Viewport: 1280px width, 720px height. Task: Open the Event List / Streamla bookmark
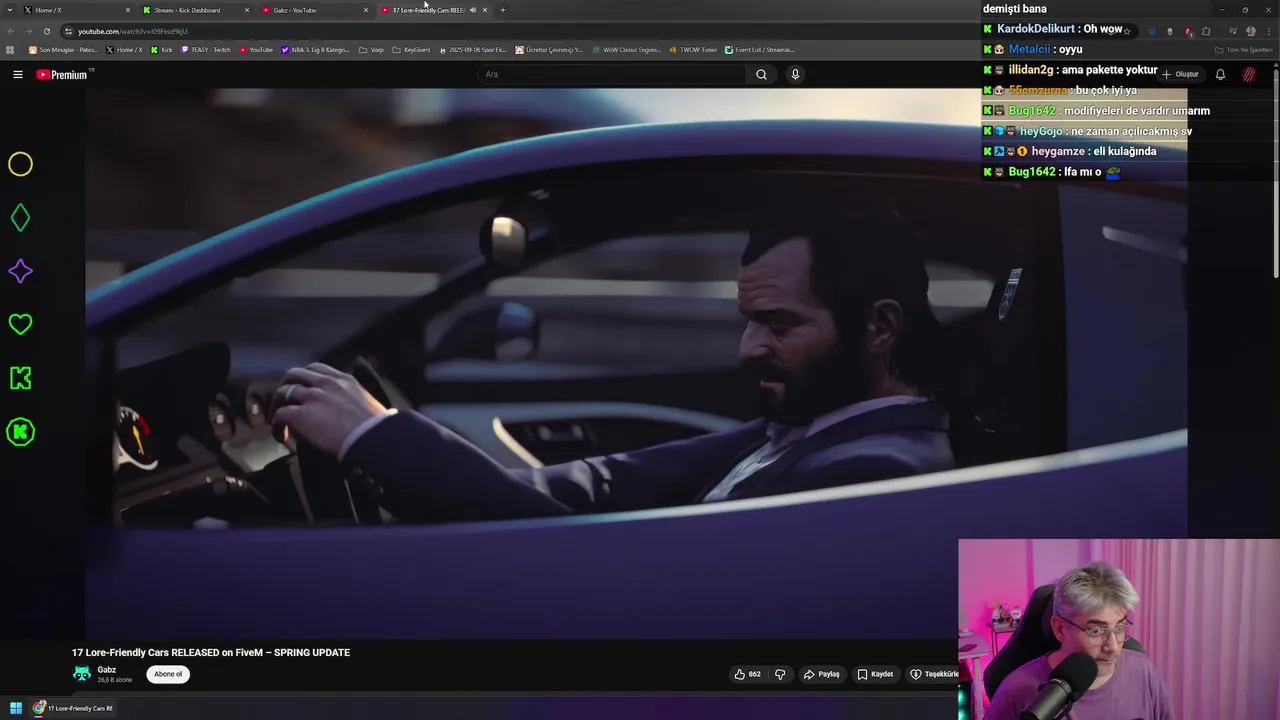[759, 50]
